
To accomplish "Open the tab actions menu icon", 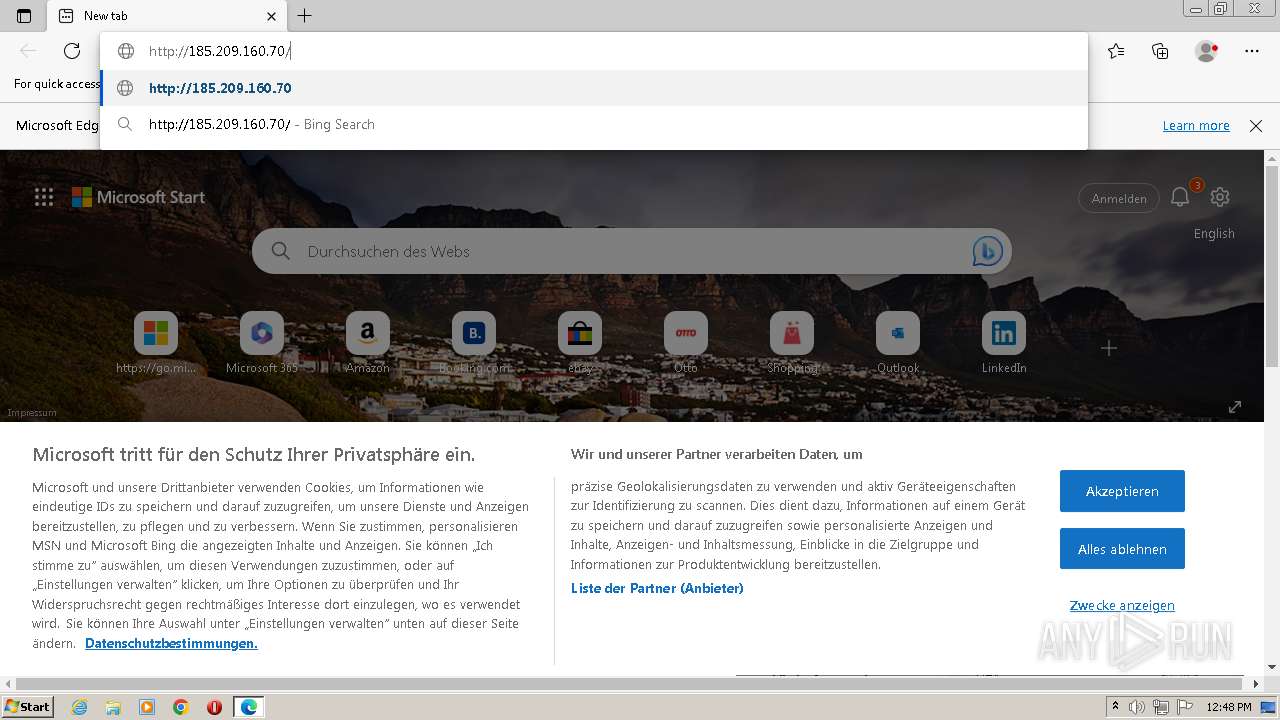I will pos(24,16).
